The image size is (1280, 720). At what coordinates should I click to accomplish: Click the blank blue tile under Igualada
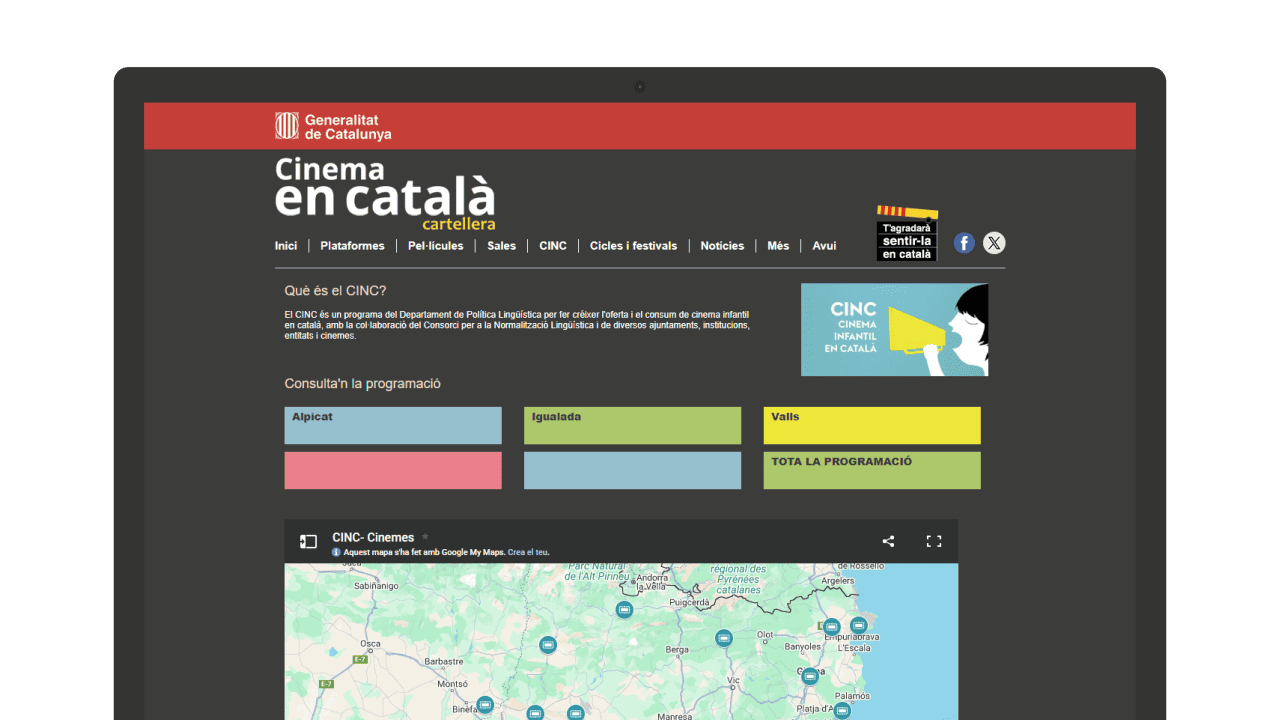pos(633,470)
